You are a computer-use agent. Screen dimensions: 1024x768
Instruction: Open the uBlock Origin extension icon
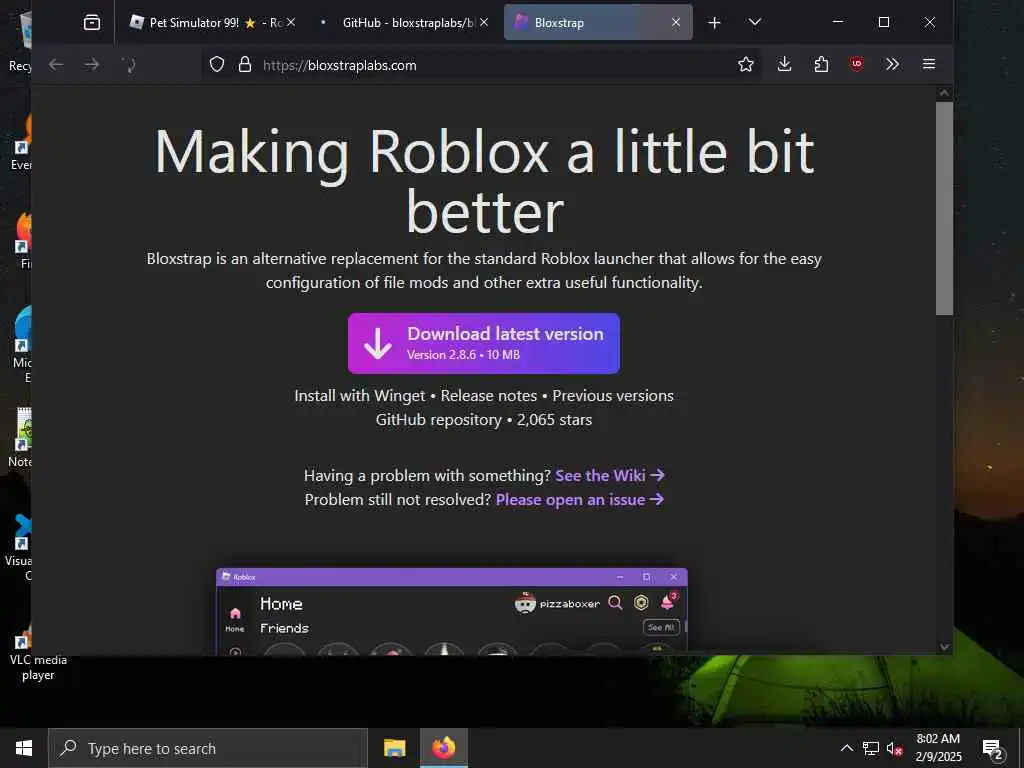click(857, 64)
